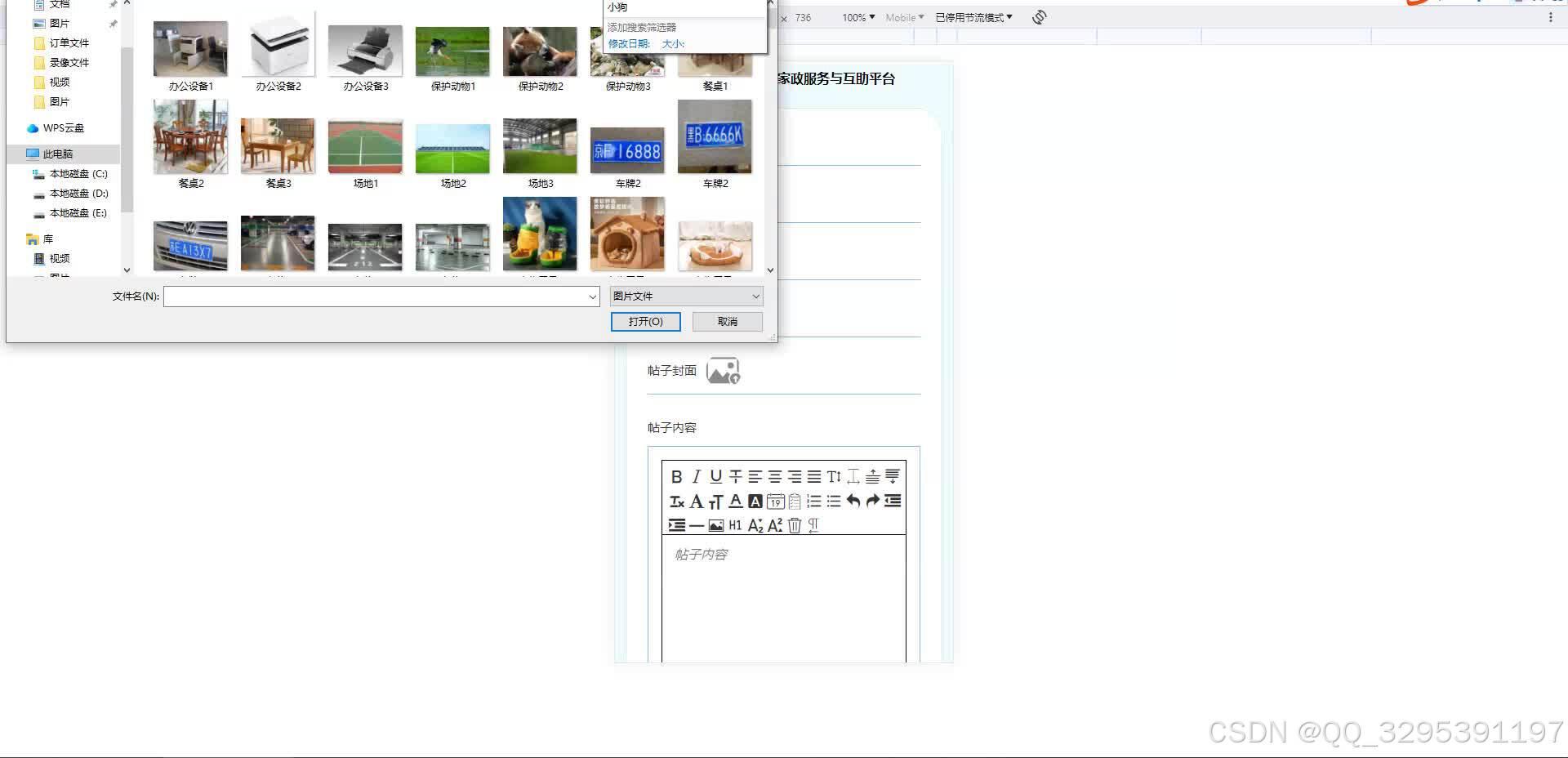The height and width of the screenshot is (758, 1568).
Task: Click the ordered list icon in the editor
Action: (813, 501)
